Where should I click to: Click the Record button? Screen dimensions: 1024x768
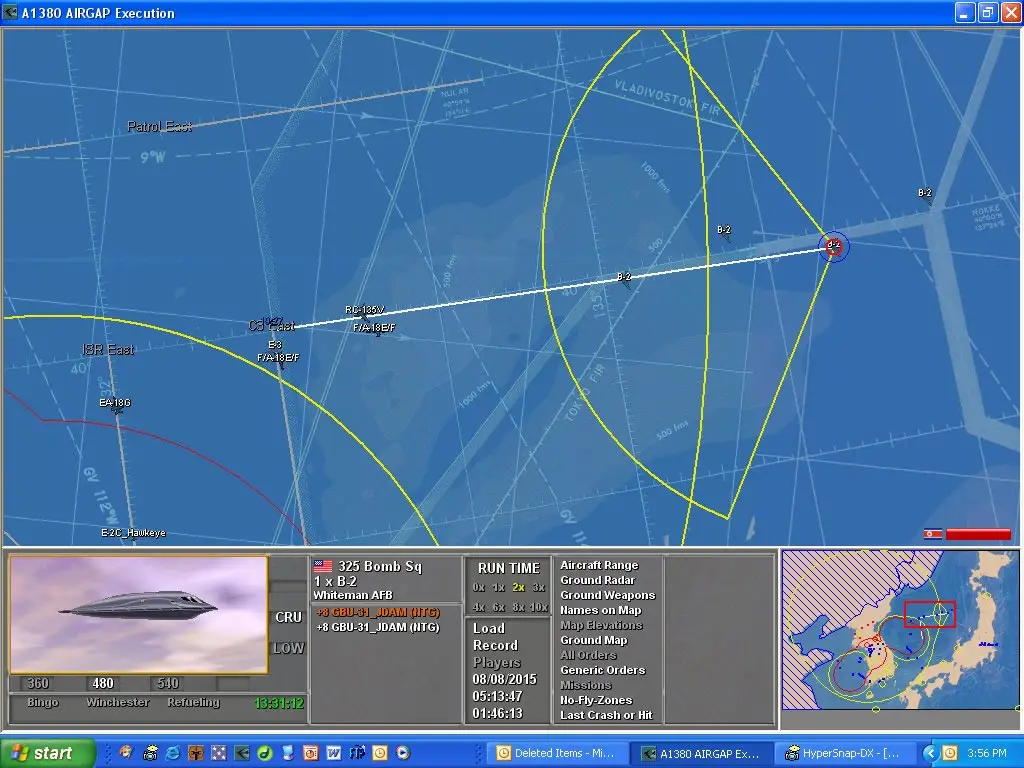point(495,645)
